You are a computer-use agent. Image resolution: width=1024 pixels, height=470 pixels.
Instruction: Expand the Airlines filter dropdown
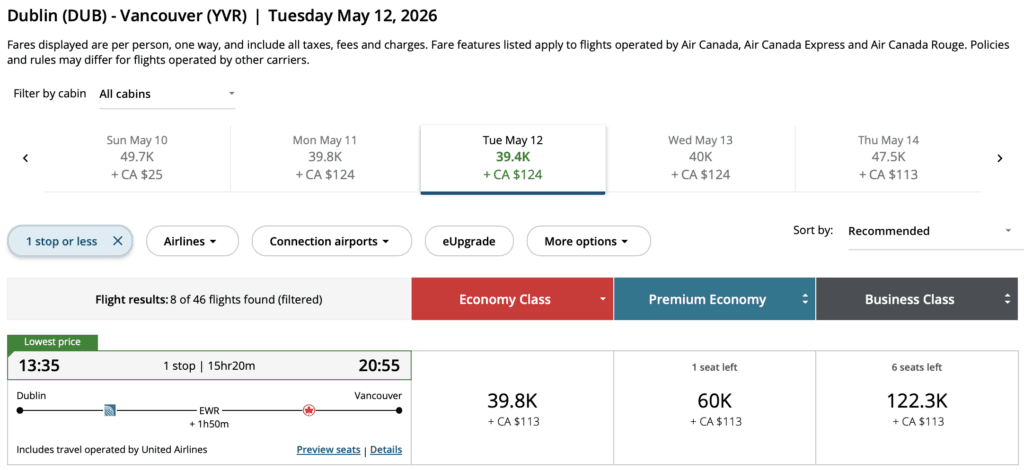click(192, 241)
